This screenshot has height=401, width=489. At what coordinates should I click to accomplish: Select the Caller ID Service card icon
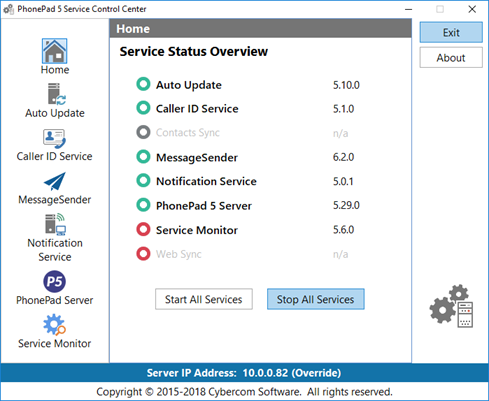(54, 138)
